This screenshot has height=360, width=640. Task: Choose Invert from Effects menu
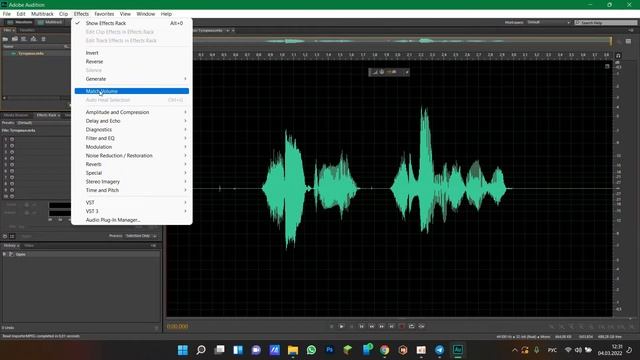pyautogui.click(x=131, y=53)
